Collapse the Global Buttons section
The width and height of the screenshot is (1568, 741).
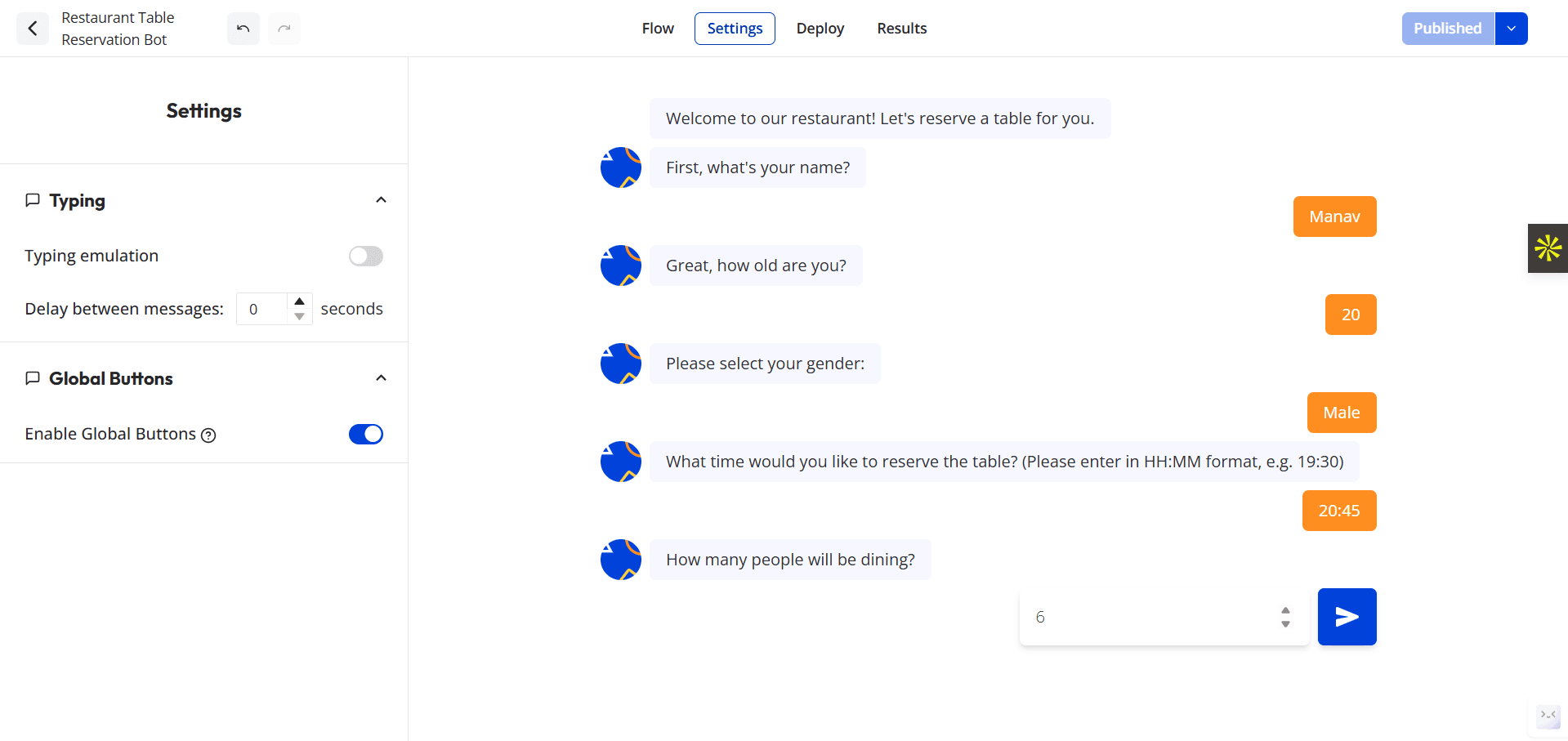tap(381, 378)
